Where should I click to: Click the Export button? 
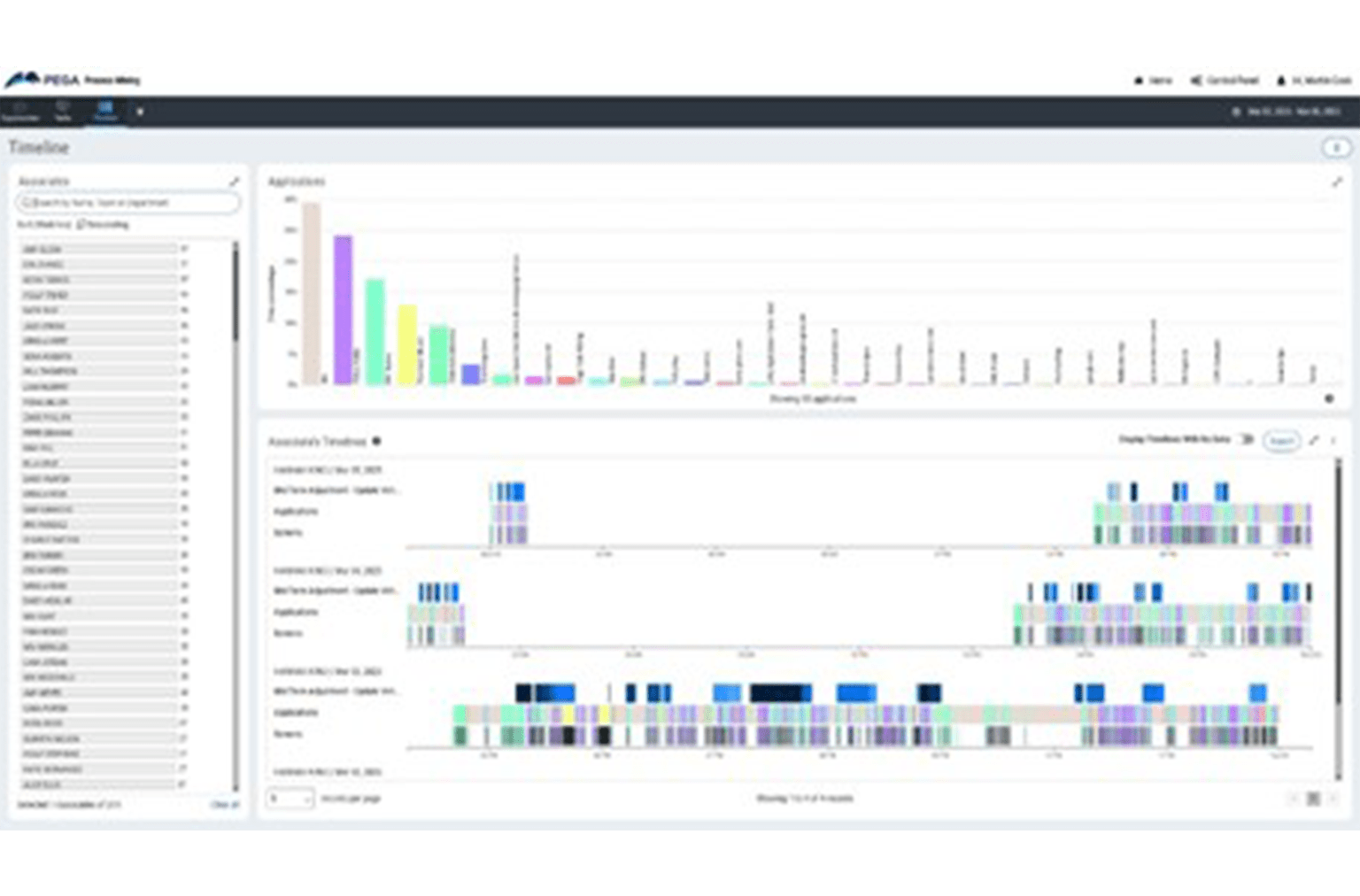(1281, 441)
